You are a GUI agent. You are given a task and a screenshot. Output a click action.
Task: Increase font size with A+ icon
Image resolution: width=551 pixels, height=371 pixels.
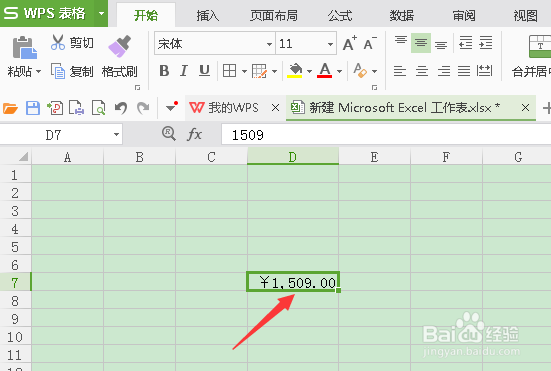[x=350, y=44]
